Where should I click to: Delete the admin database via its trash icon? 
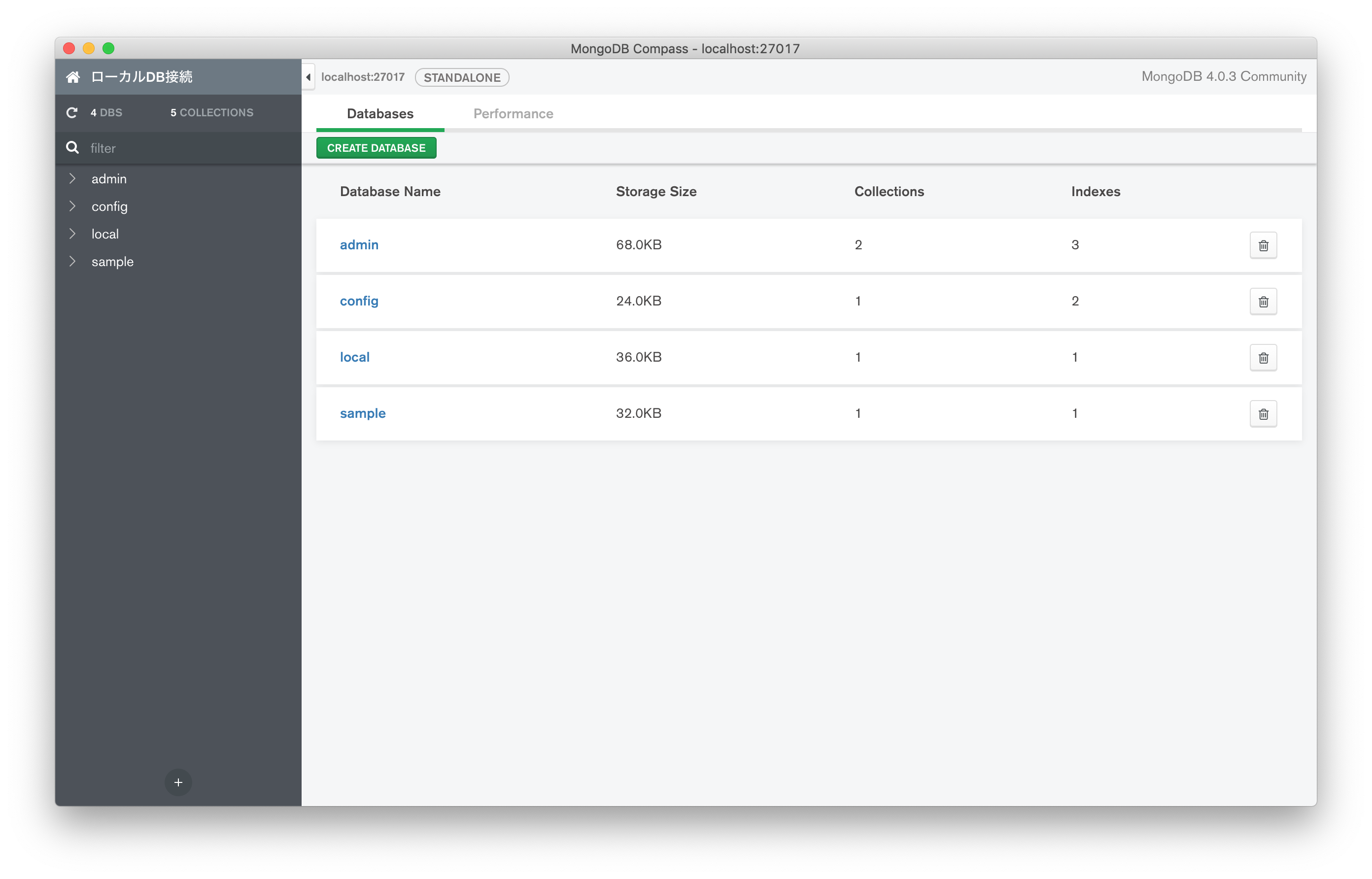[1264, 245]
